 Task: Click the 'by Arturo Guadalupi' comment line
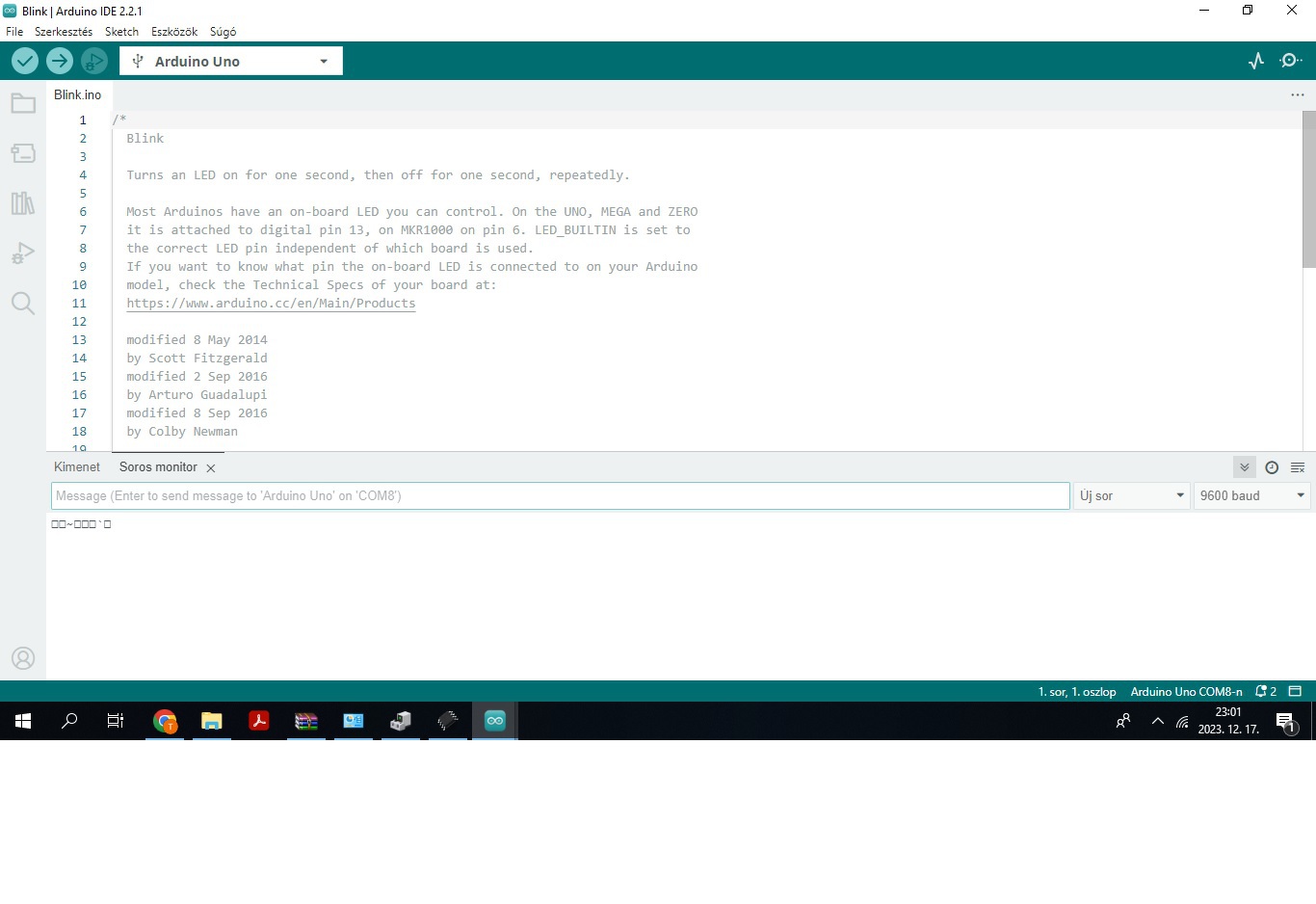[x=197, y=394]
